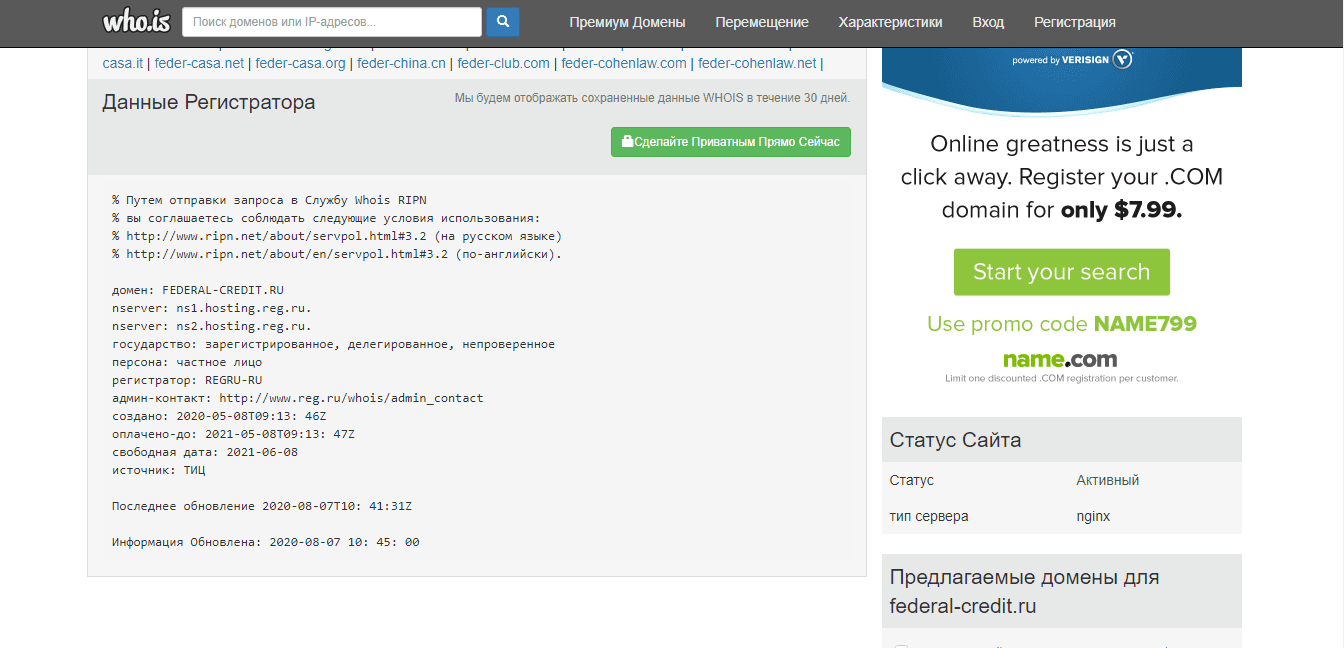
Task: Click the Verisign logo in the banner
Action: (x=1123, y=60)
